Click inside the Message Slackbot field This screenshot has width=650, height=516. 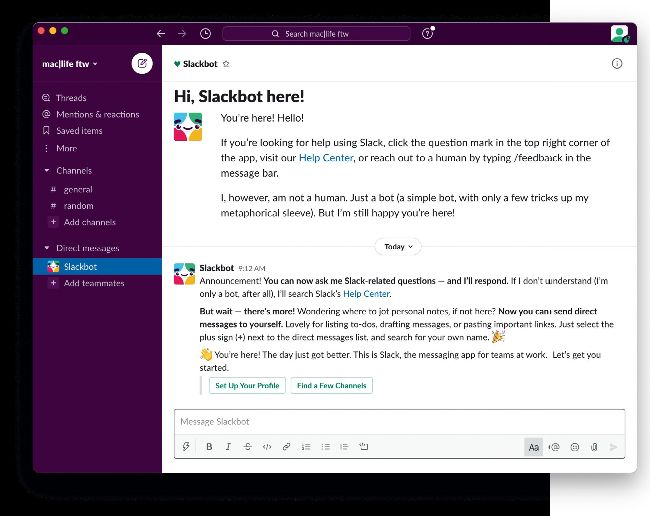point(400,422)
